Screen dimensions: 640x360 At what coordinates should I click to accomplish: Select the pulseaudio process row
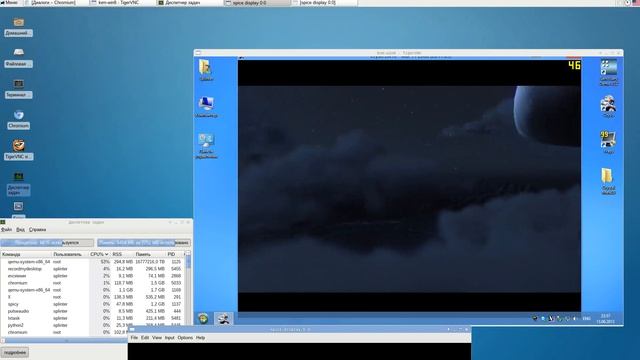[93, 311]
